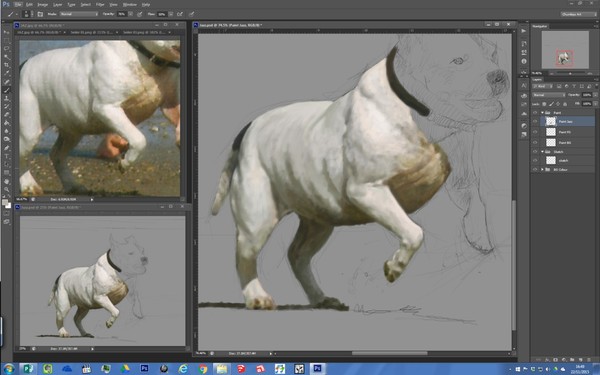Image resolution: width=600 pixels, height=375 pixels.
Task: Open the File menu
Action: pos(18,5)
